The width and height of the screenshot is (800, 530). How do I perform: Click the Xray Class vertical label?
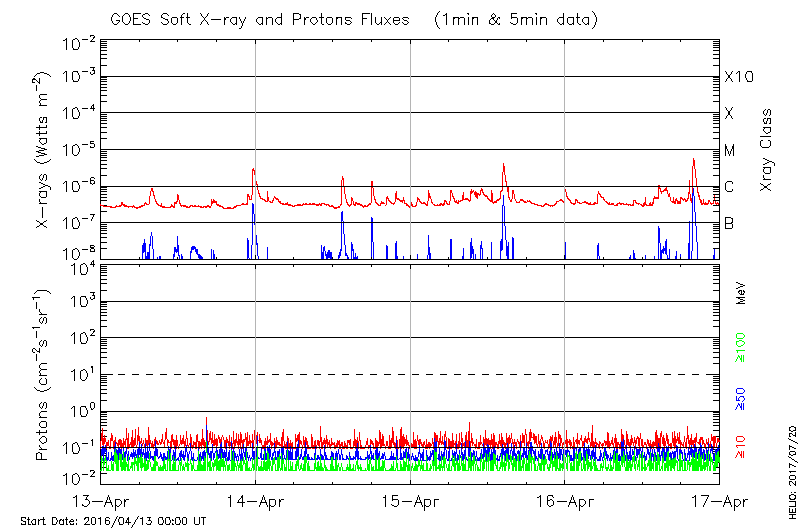pos(768,150)
